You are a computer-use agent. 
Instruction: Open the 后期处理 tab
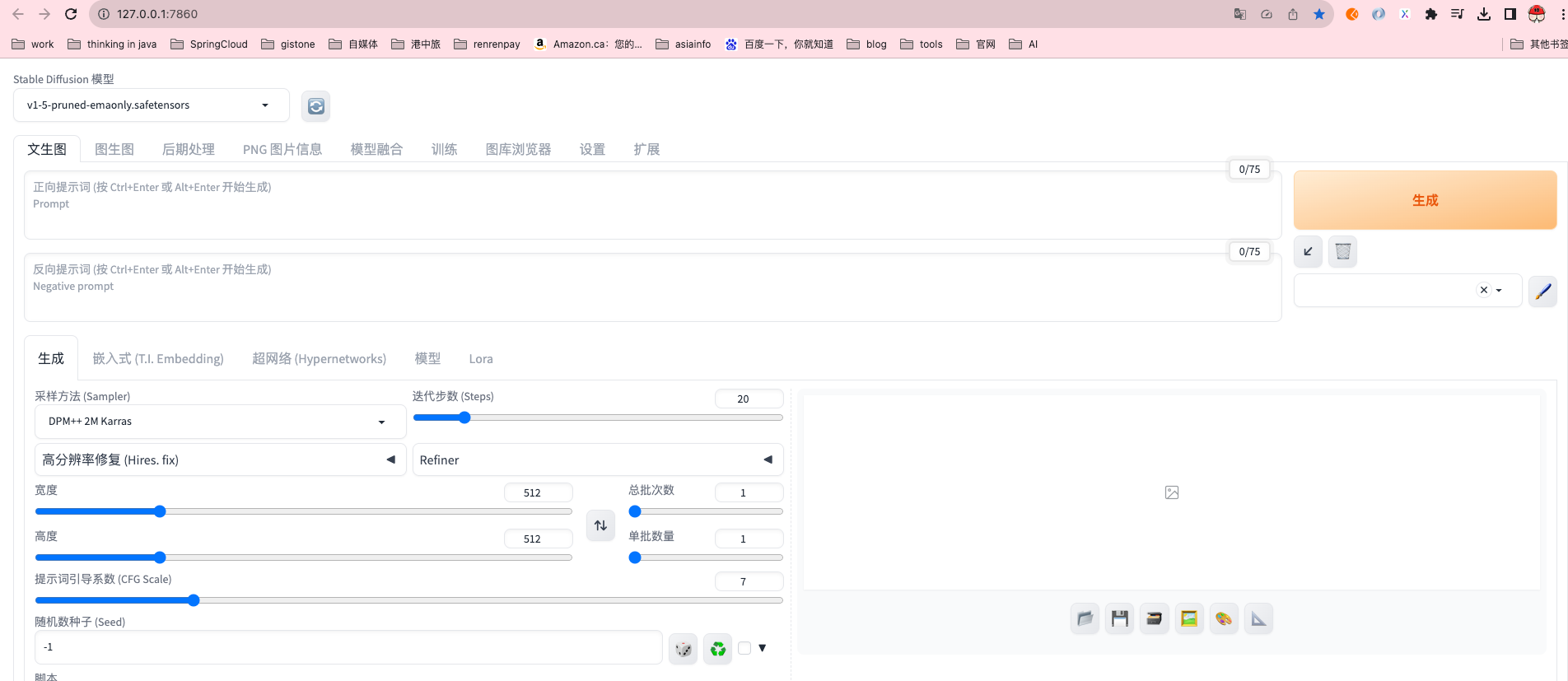point(189,149)
